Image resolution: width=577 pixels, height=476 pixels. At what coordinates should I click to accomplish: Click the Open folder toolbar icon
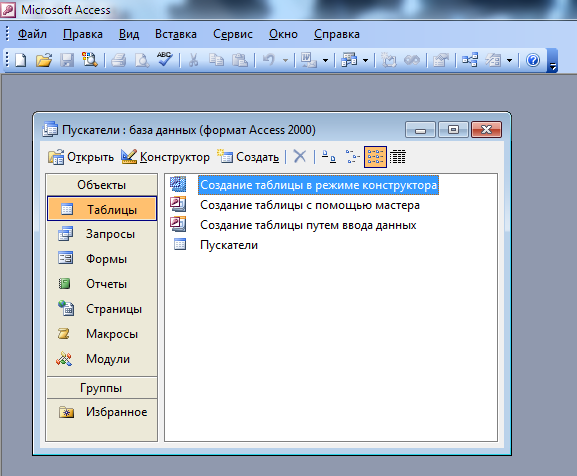click(x=44, y=60)
